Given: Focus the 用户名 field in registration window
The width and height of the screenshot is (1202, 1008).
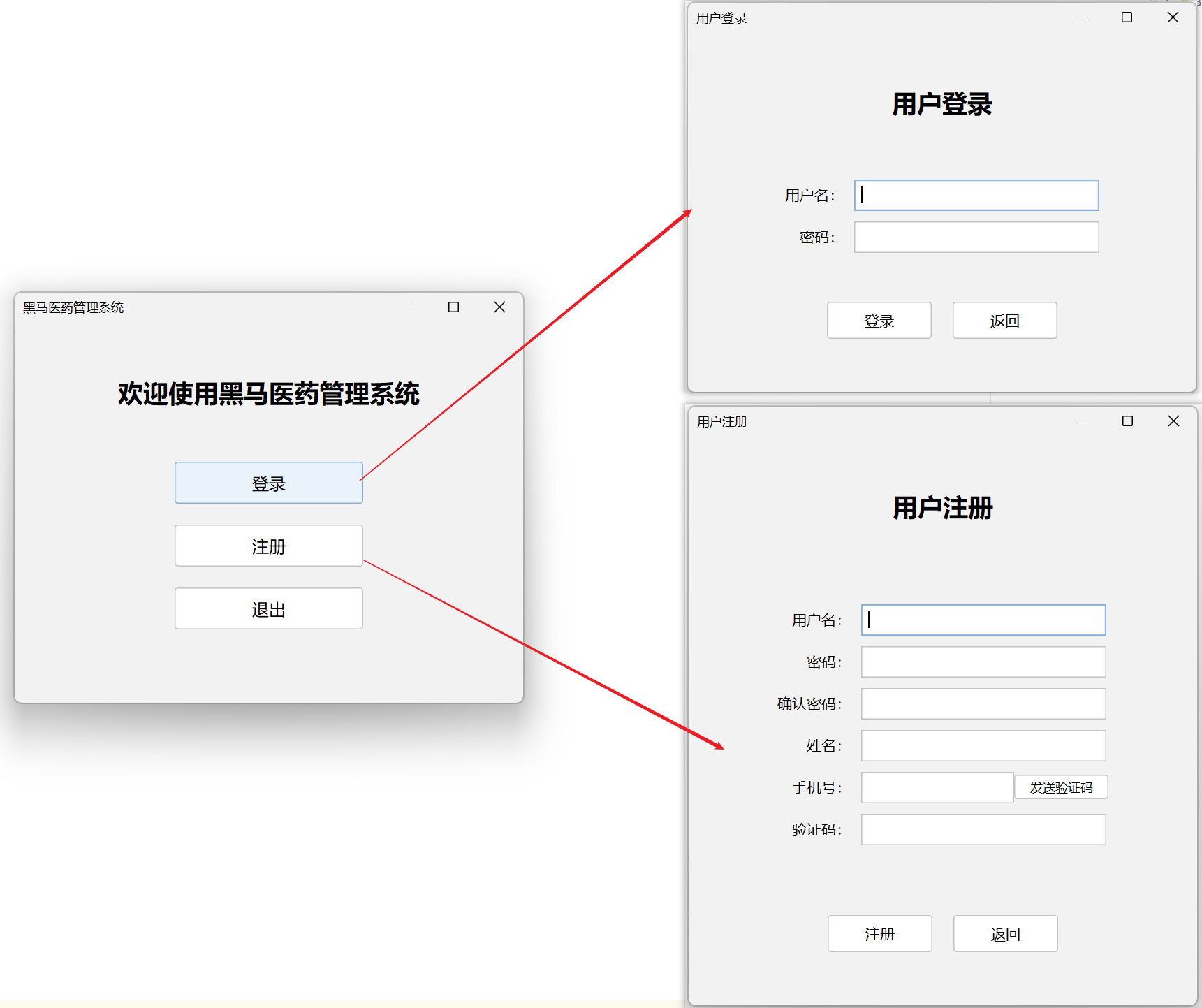Looking at the screenshot, I should pyautogui.click(x=983, y=620).
